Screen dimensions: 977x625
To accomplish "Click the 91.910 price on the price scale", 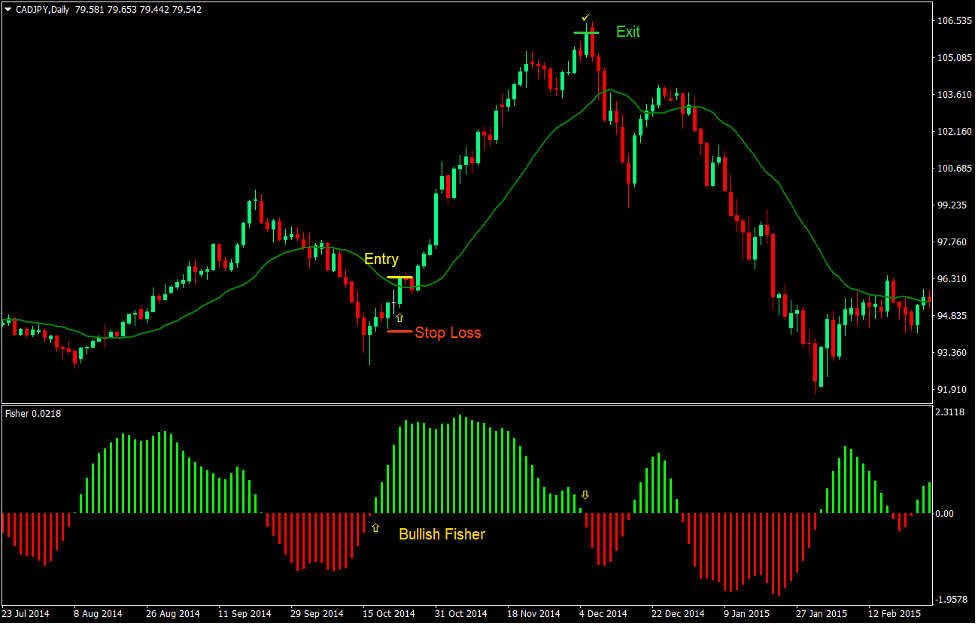I will coord(952,390).
